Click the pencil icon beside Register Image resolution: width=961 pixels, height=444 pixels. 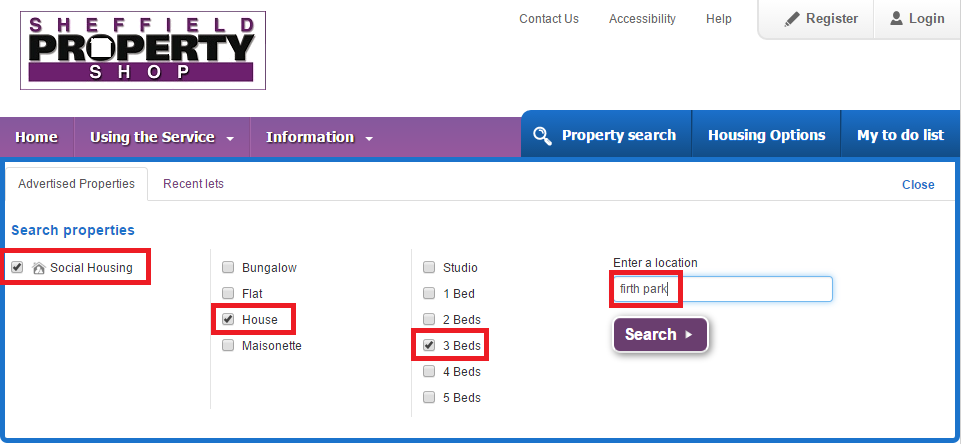pyautogui.click(x=792, y=19)
